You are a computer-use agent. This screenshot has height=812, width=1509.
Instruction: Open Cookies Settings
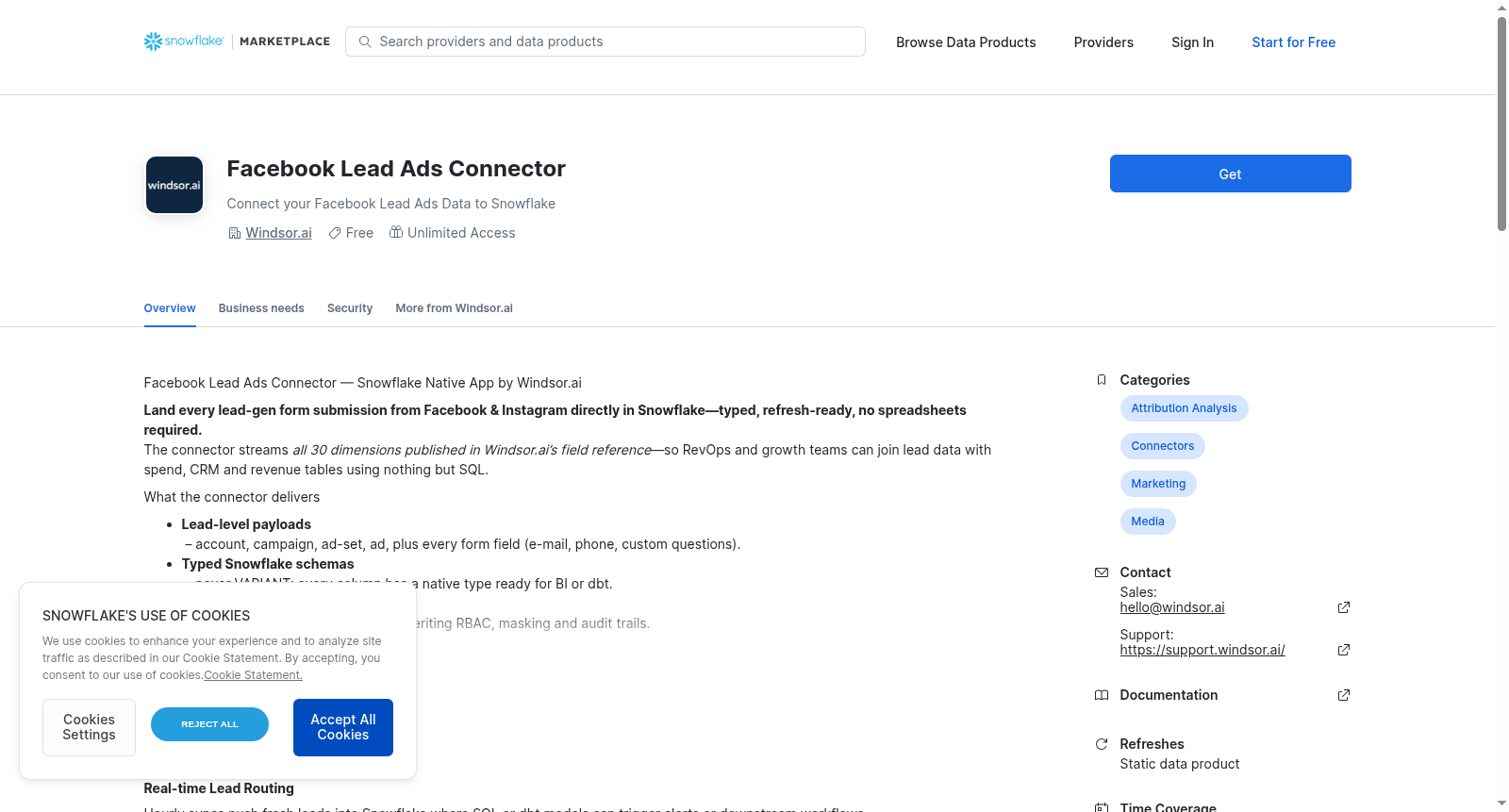coord(89,727)
